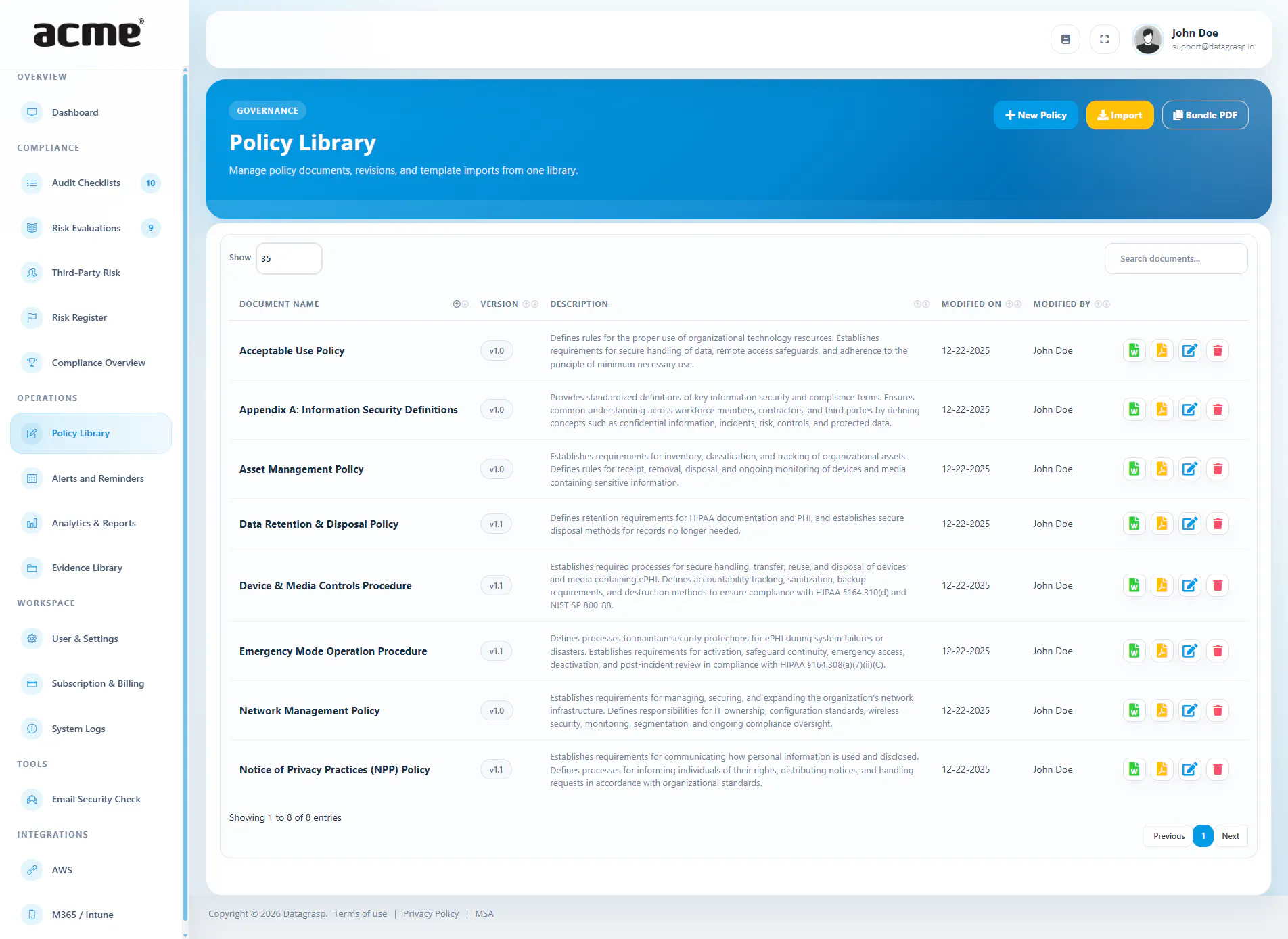Viewport: 1288px width, 939px height.
Task: Edit the Network Management Policy
Action: pos(1189,710)
